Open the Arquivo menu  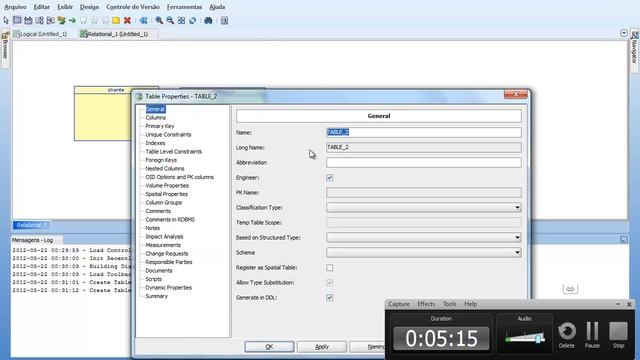pyautogui.click(x=16, y=7)
